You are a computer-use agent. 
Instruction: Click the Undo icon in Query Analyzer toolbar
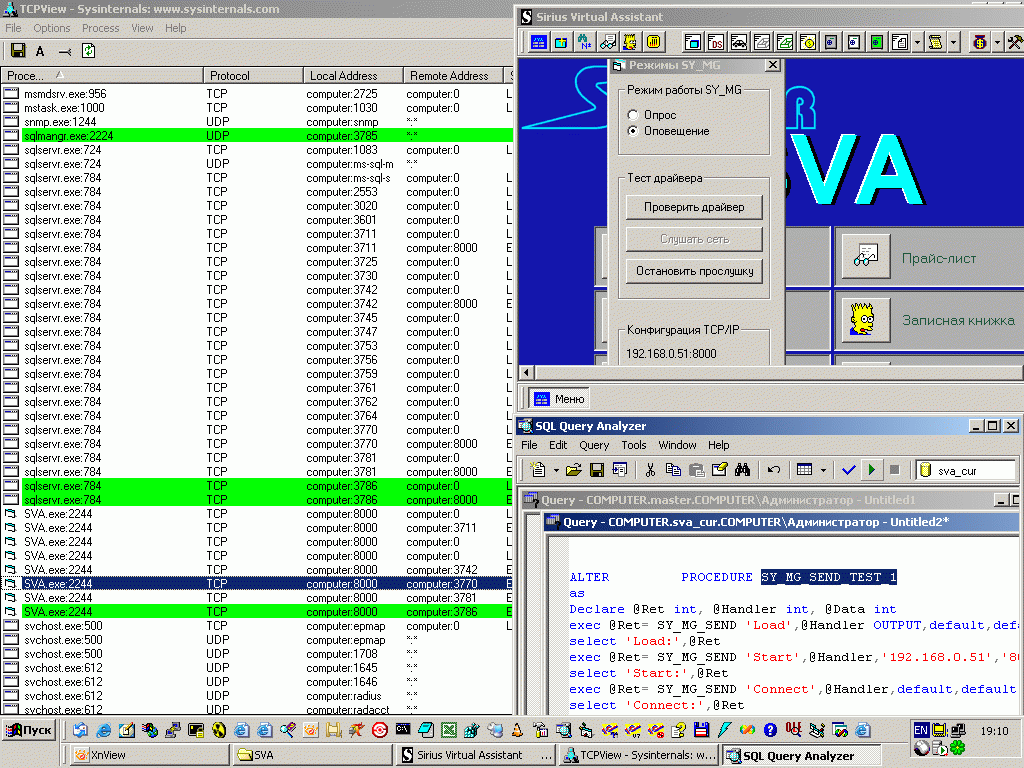(x=774, y=470)
